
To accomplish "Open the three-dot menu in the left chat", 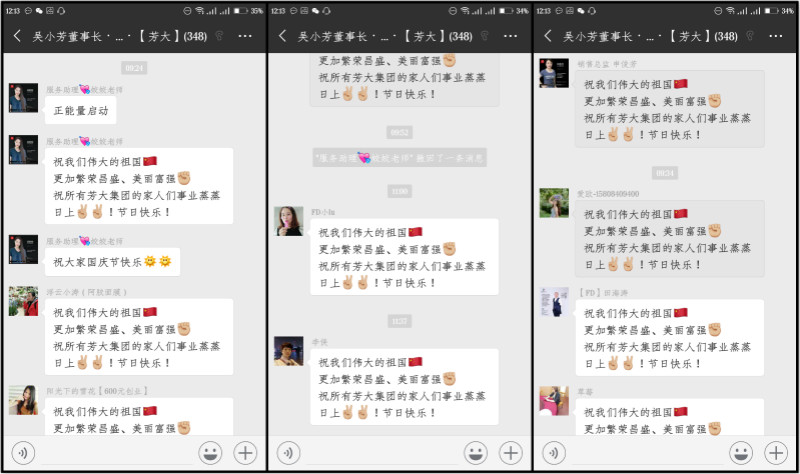I will [x=245, y=35].
